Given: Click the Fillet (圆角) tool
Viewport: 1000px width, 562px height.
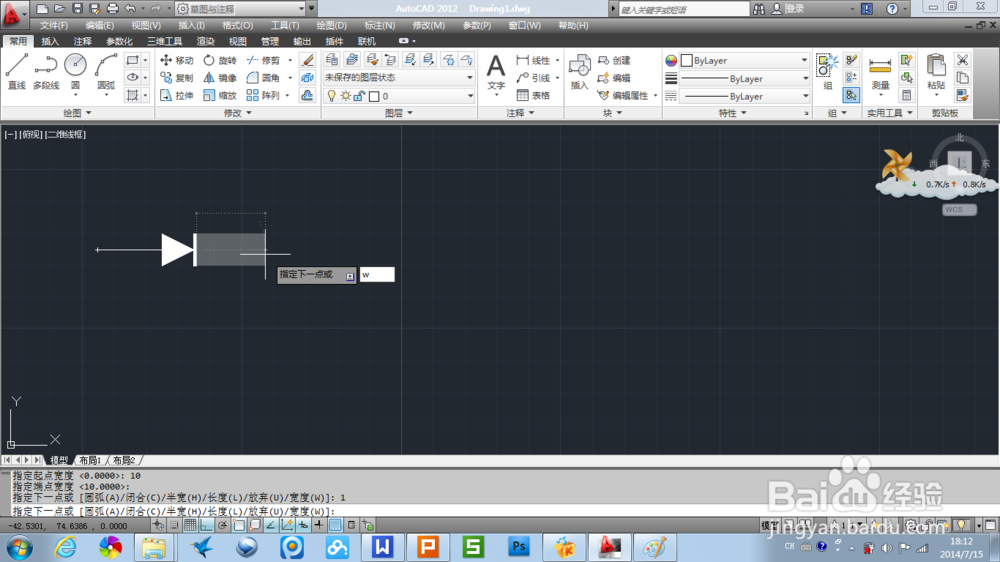Looking at the screenshot, I should pyautogui.click(x=263, y=78).
